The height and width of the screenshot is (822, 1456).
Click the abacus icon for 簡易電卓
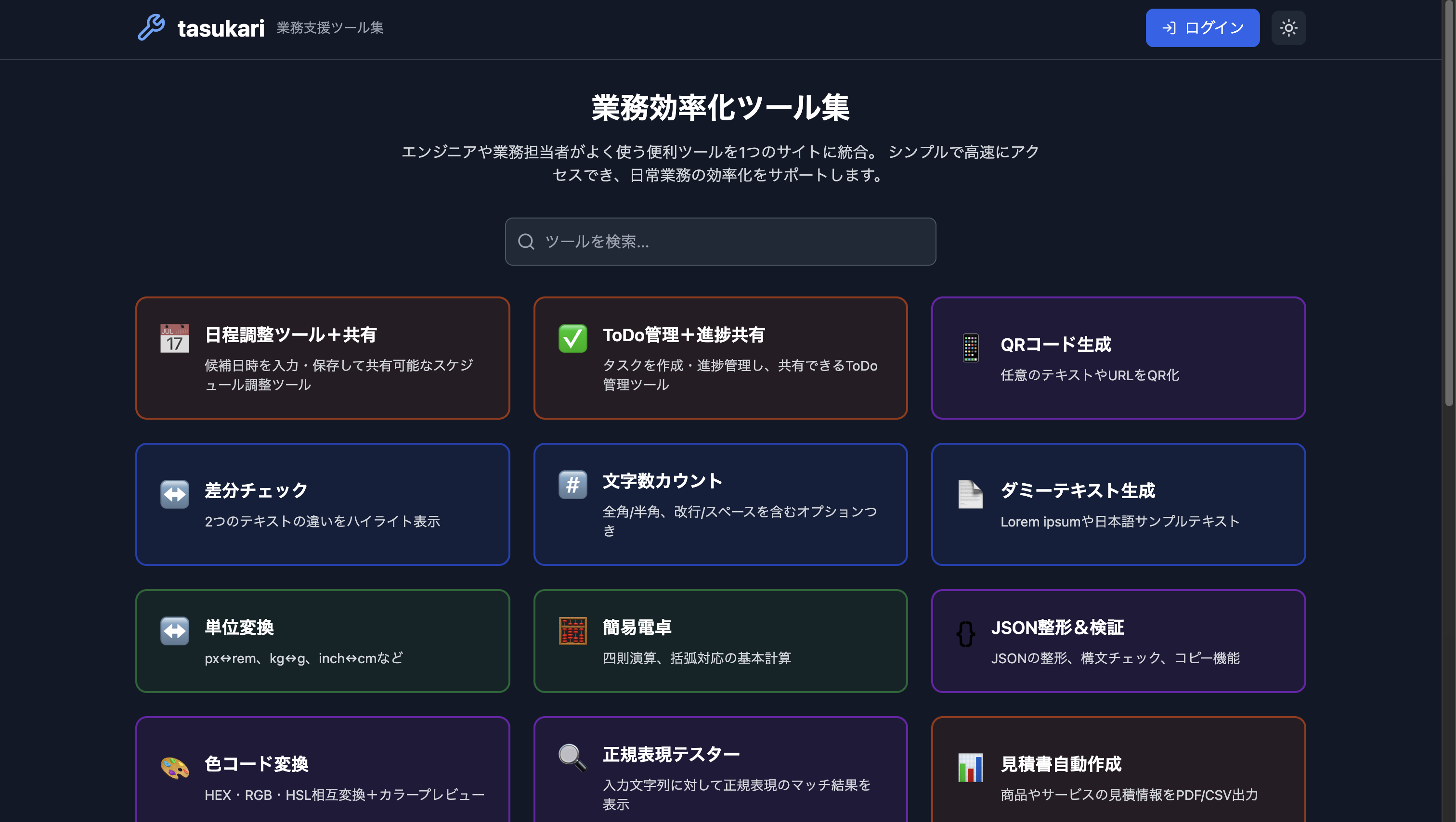[x=572, y=630]
